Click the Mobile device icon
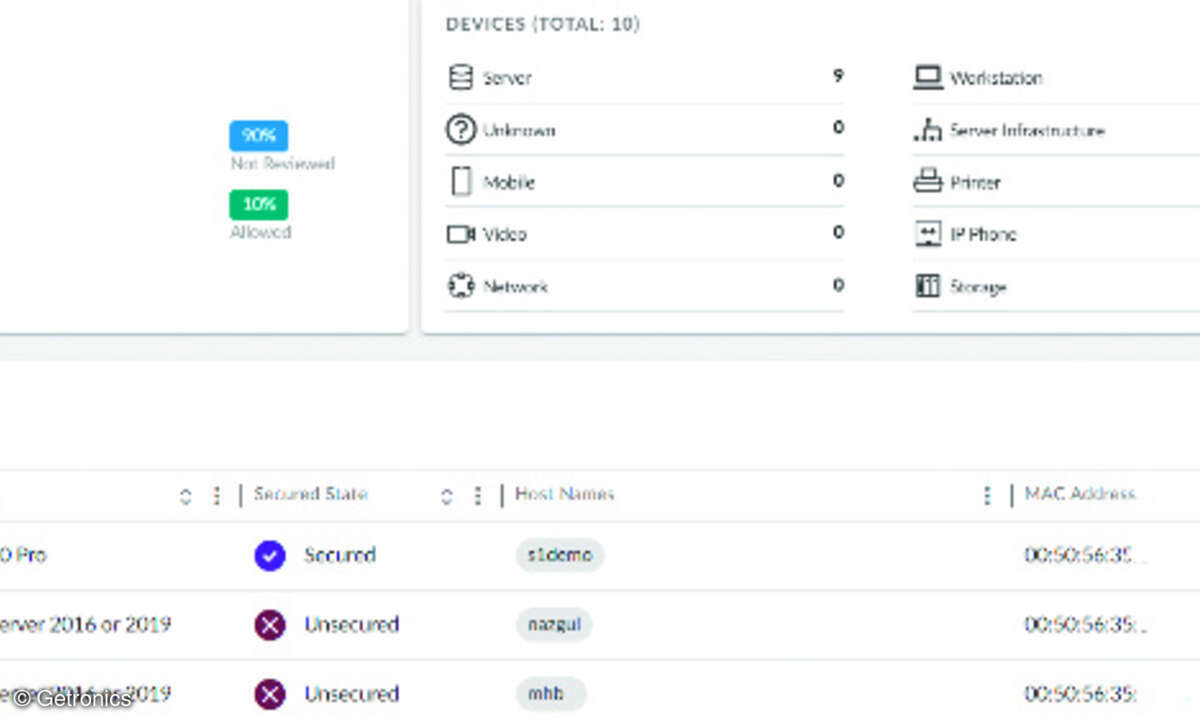Screen dimensions: 1200x720 coord(461,182)
